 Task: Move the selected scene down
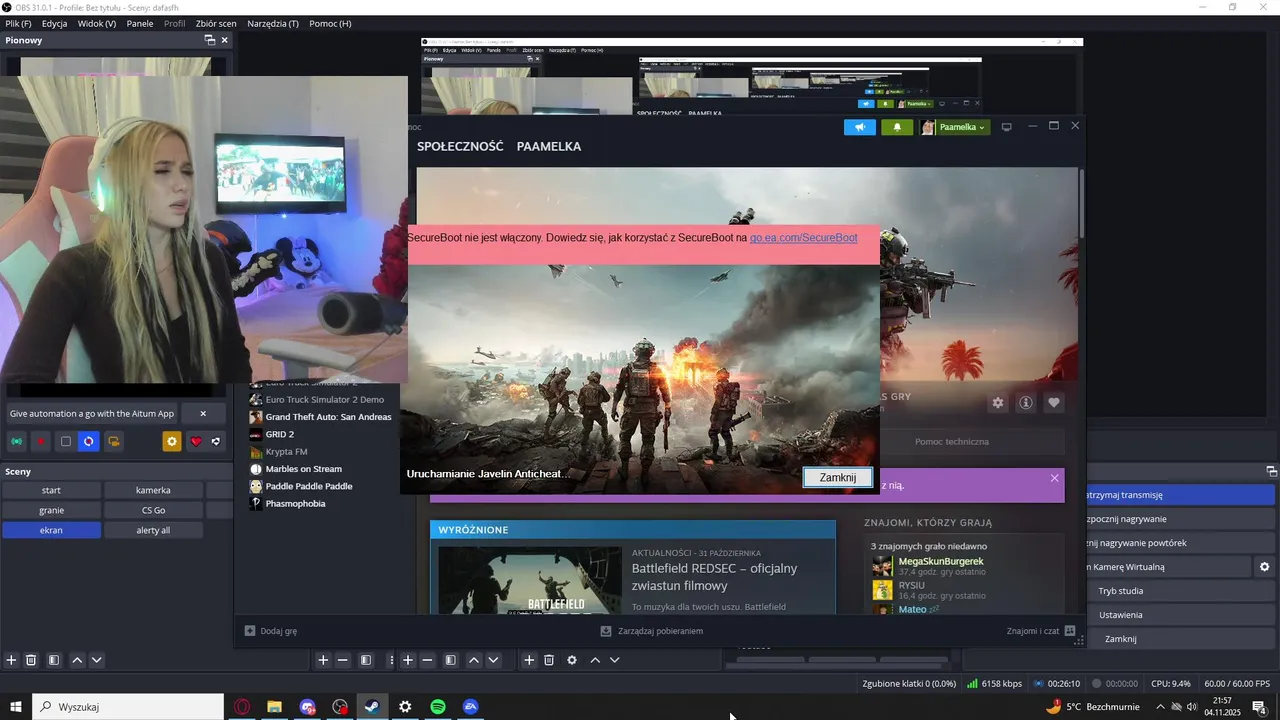[96, 660]
